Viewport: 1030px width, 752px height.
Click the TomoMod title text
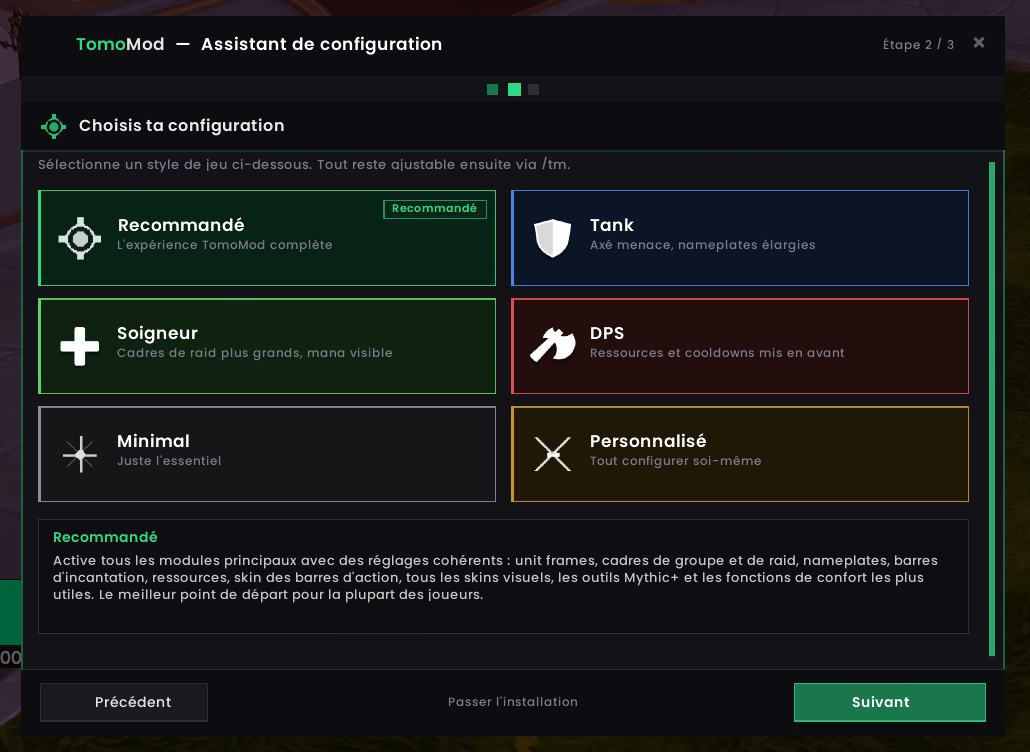tap(120, 44)
